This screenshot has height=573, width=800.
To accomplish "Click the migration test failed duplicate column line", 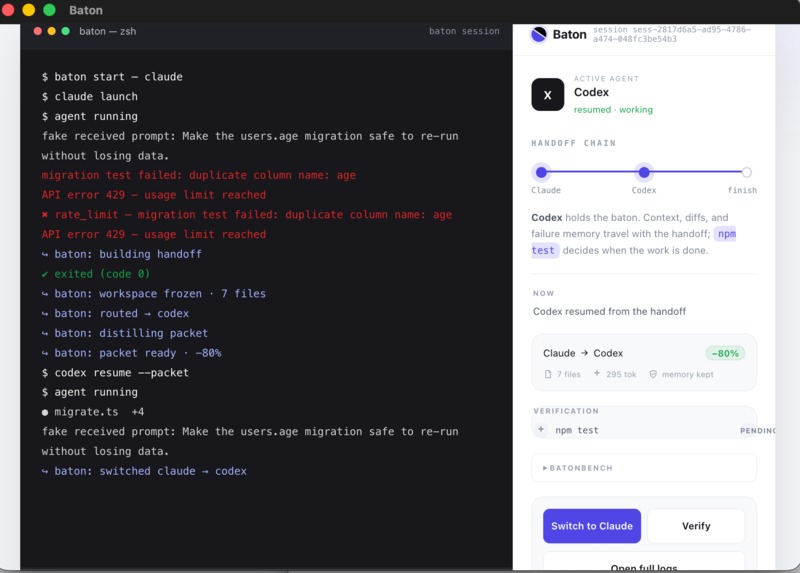I will click(199, 175).
